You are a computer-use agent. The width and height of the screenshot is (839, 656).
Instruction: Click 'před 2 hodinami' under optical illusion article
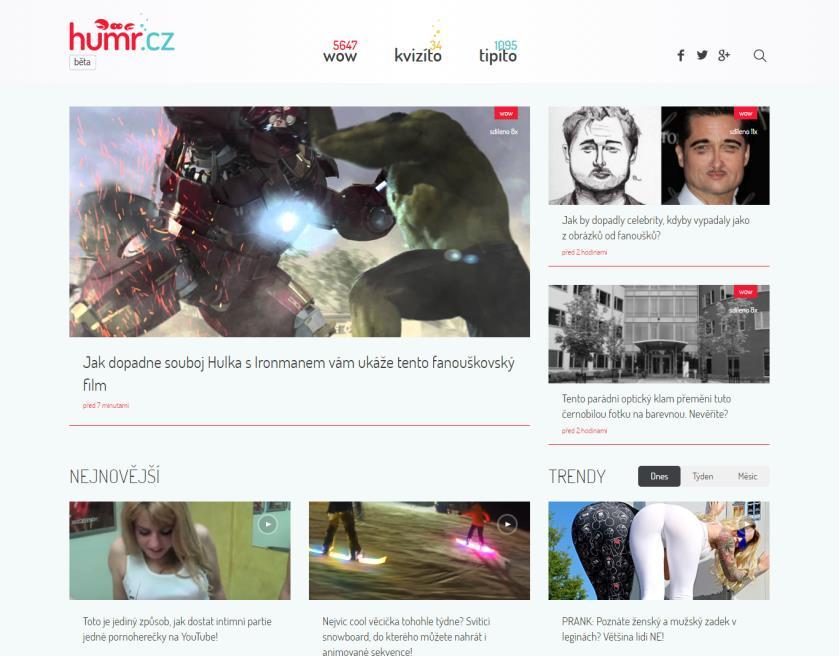click(x=584, y=431)
